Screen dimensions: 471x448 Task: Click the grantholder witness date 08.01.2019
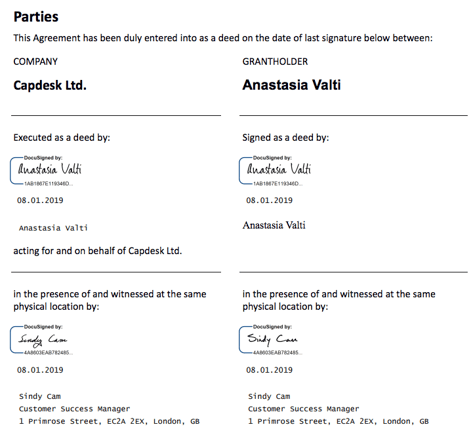click(269, 370)
